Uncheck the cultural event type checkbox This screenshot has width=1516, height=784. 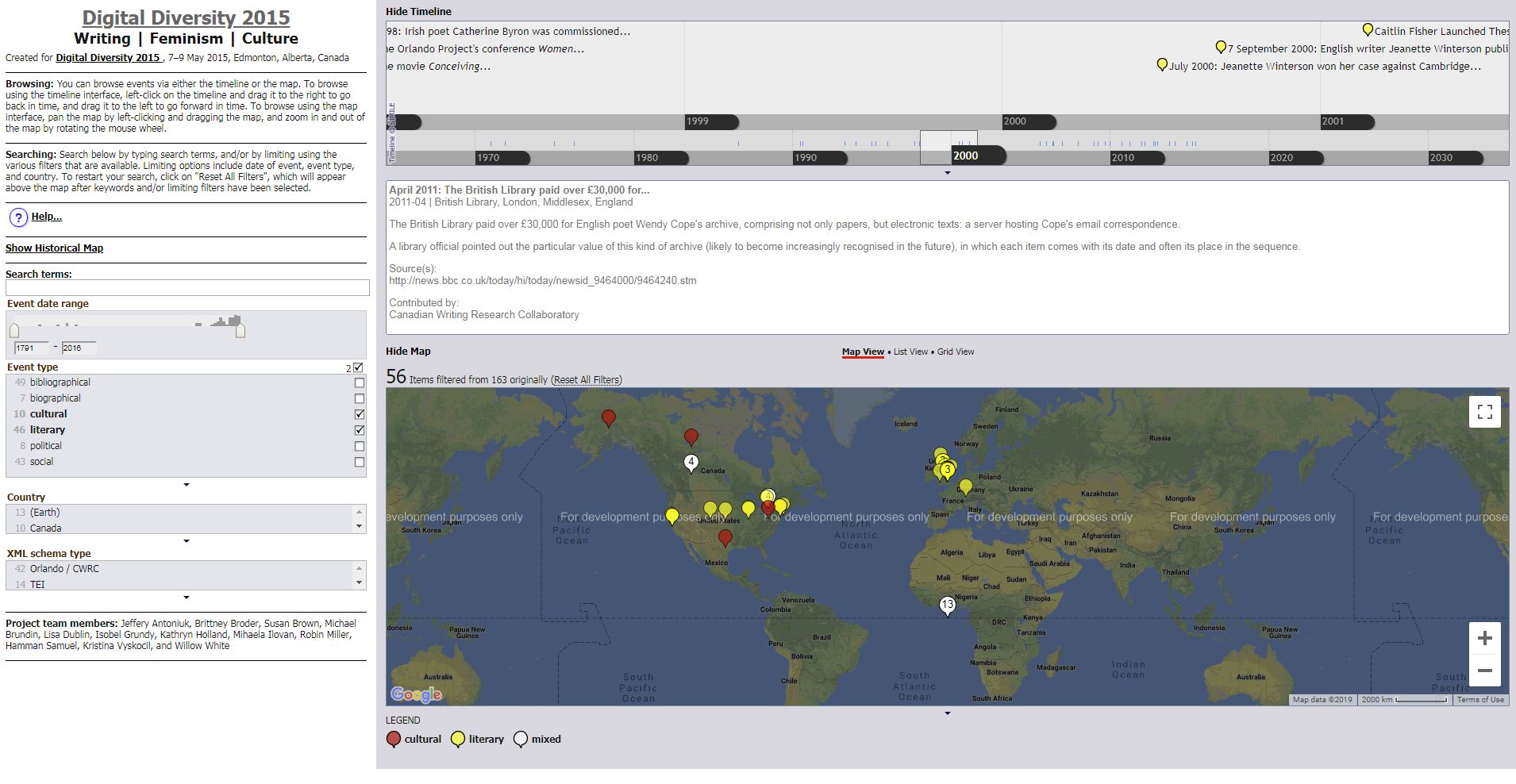pyautogui.click(x=360, y=414)
